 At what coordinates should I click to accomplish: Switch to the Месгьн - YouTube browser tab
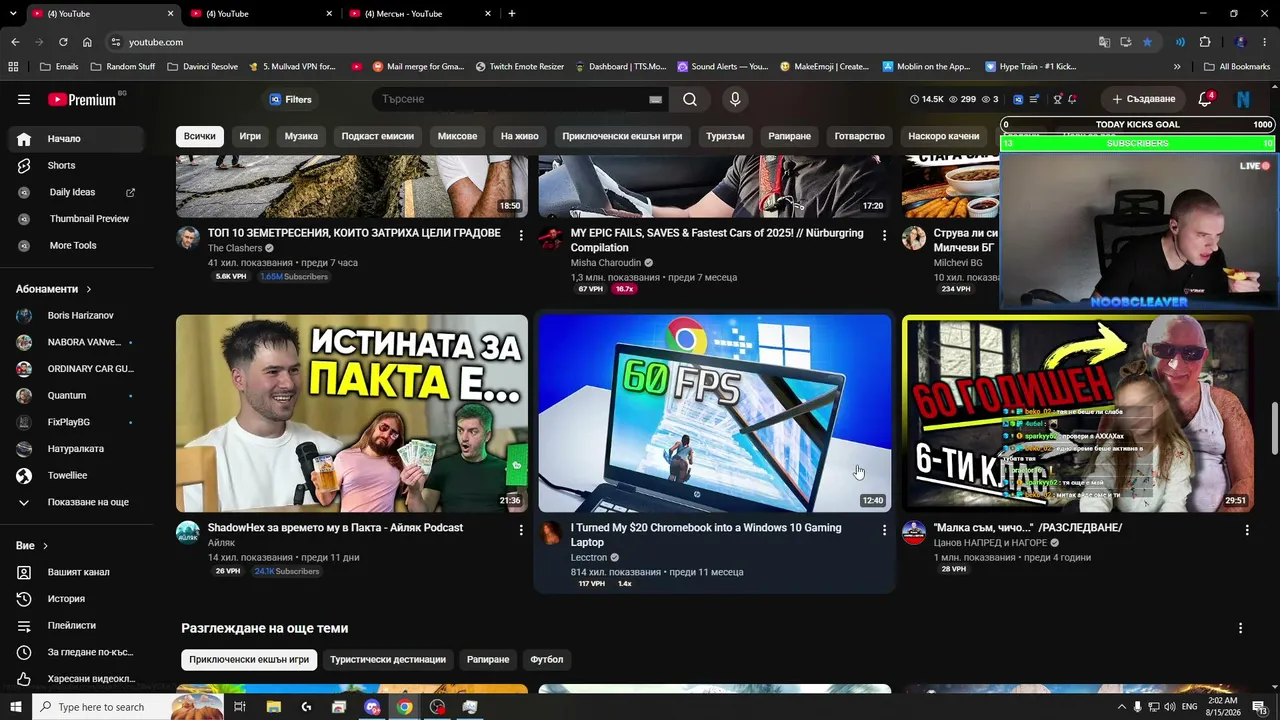coord(420,13)
